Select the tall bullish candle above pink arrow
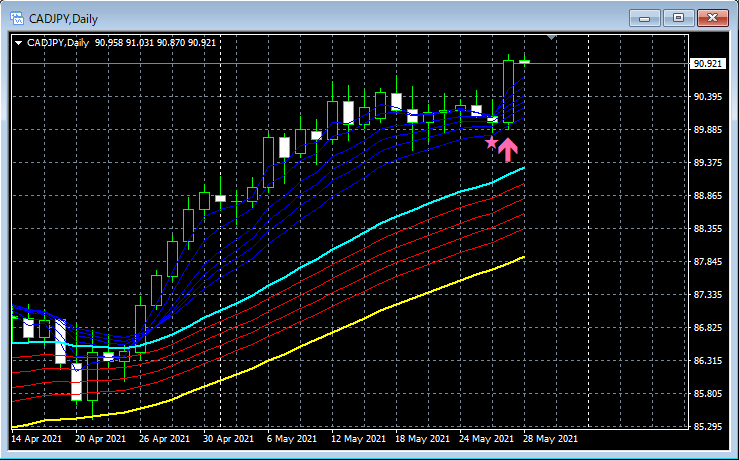The width and height of the screenshot is (740, 460). pyautogui.click(x=508, y=92)
